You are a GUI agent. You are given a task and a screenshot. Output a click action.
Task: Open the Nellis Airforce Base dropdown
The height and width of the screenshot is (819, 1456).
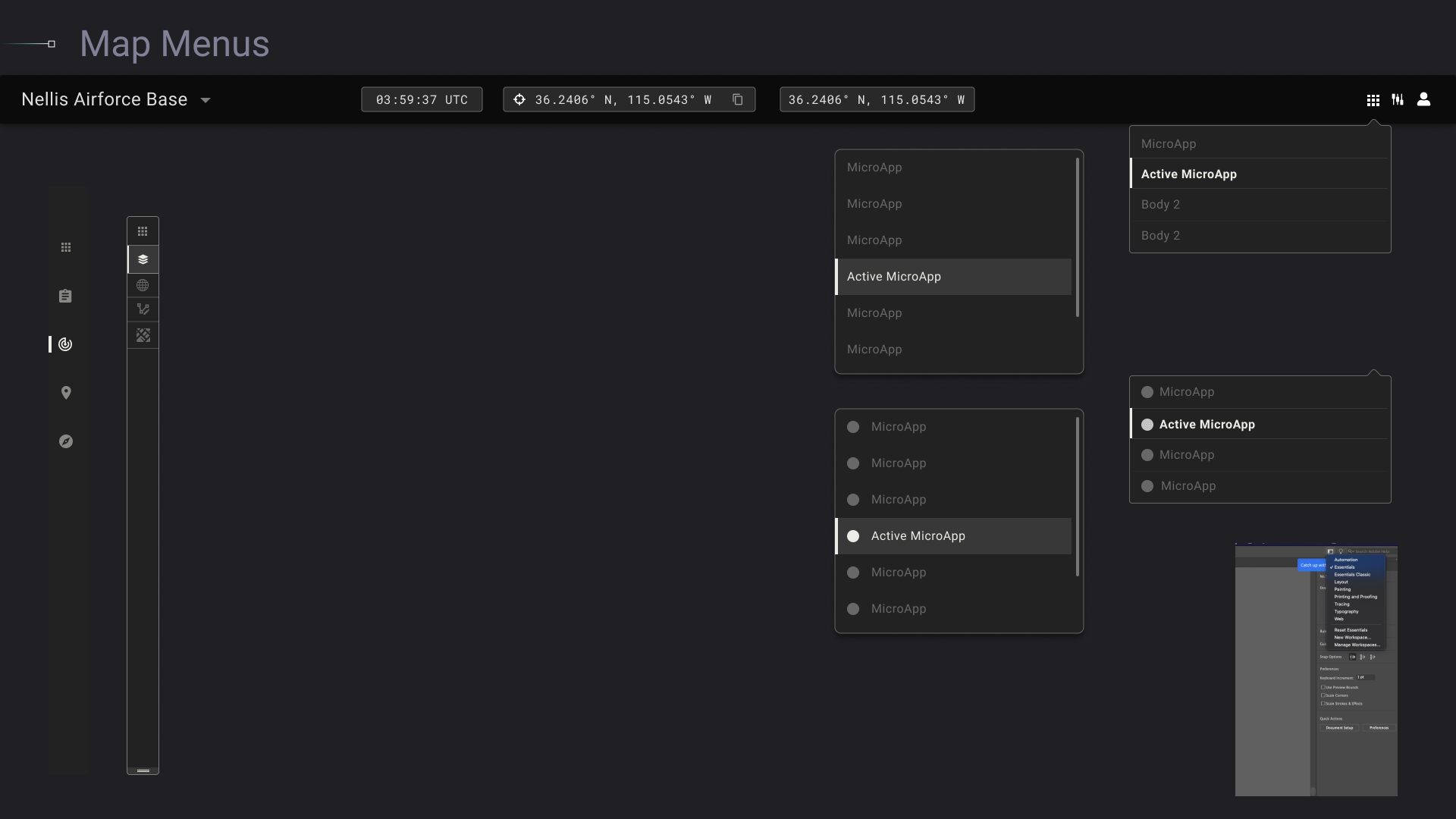tap(115, 99)
